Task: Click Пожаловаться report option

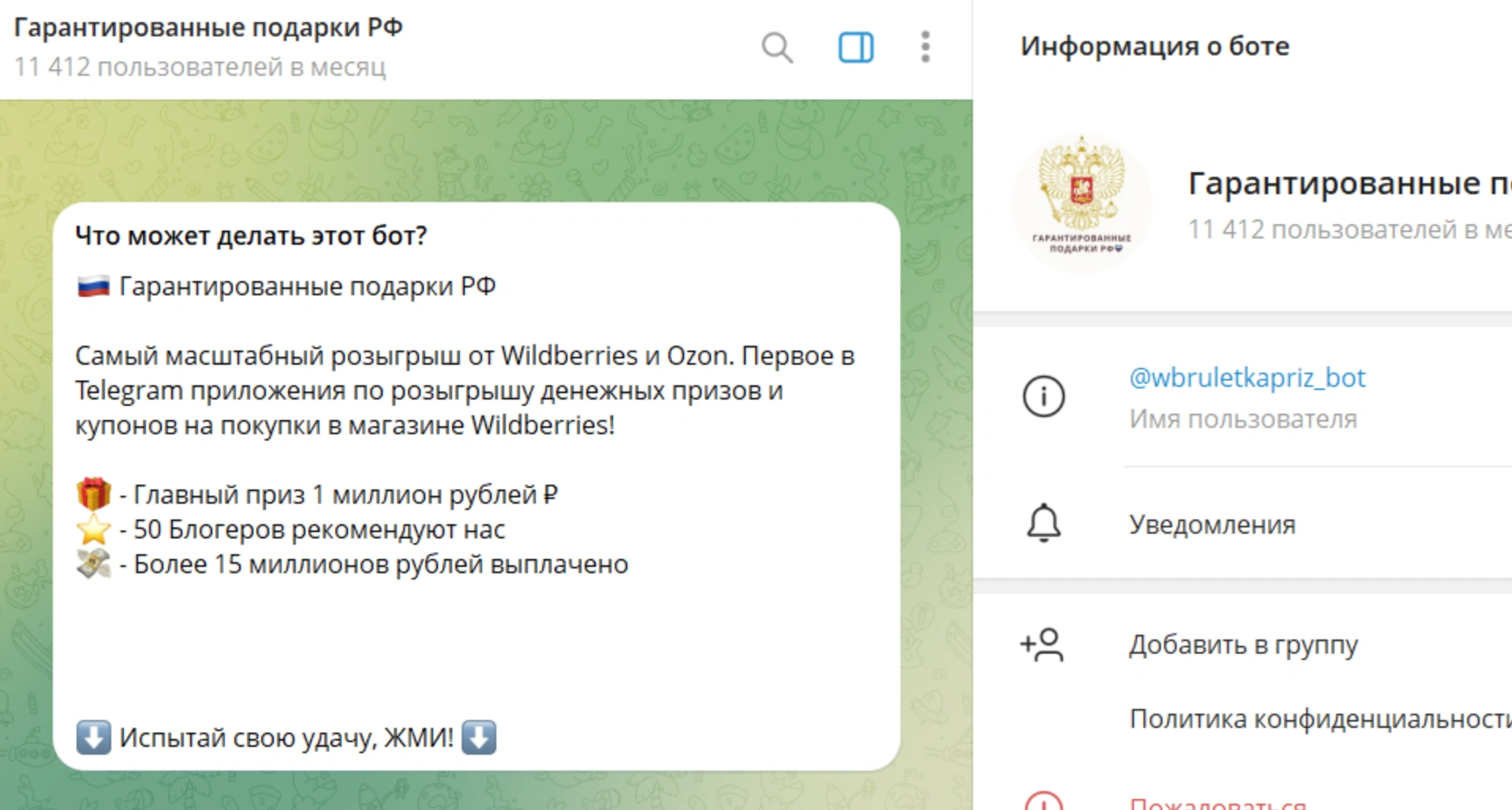Action: (1218, 803)
